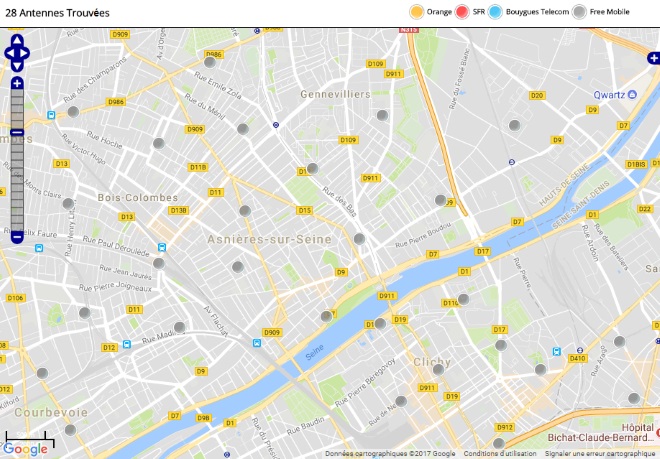Expand the blue plus control at map's right edge
The width and height of the screenshot is (660, 459).
[654, 58]
